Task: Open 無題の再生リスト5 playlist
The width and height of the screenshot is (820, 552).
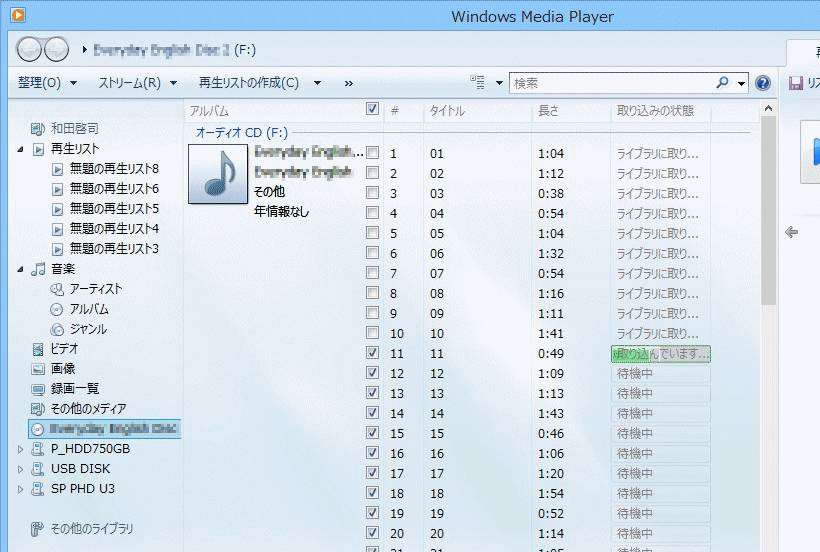Action: 113,209
